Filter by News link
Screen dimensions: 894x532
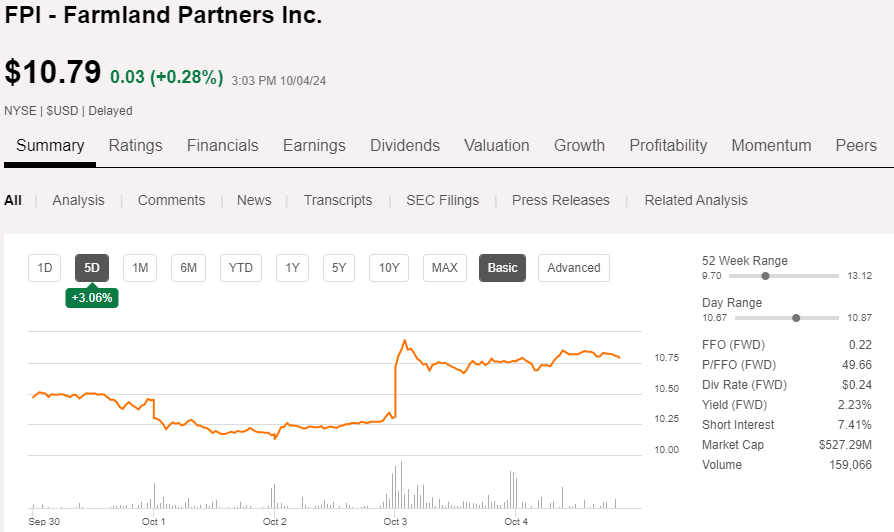coord(254,200)
